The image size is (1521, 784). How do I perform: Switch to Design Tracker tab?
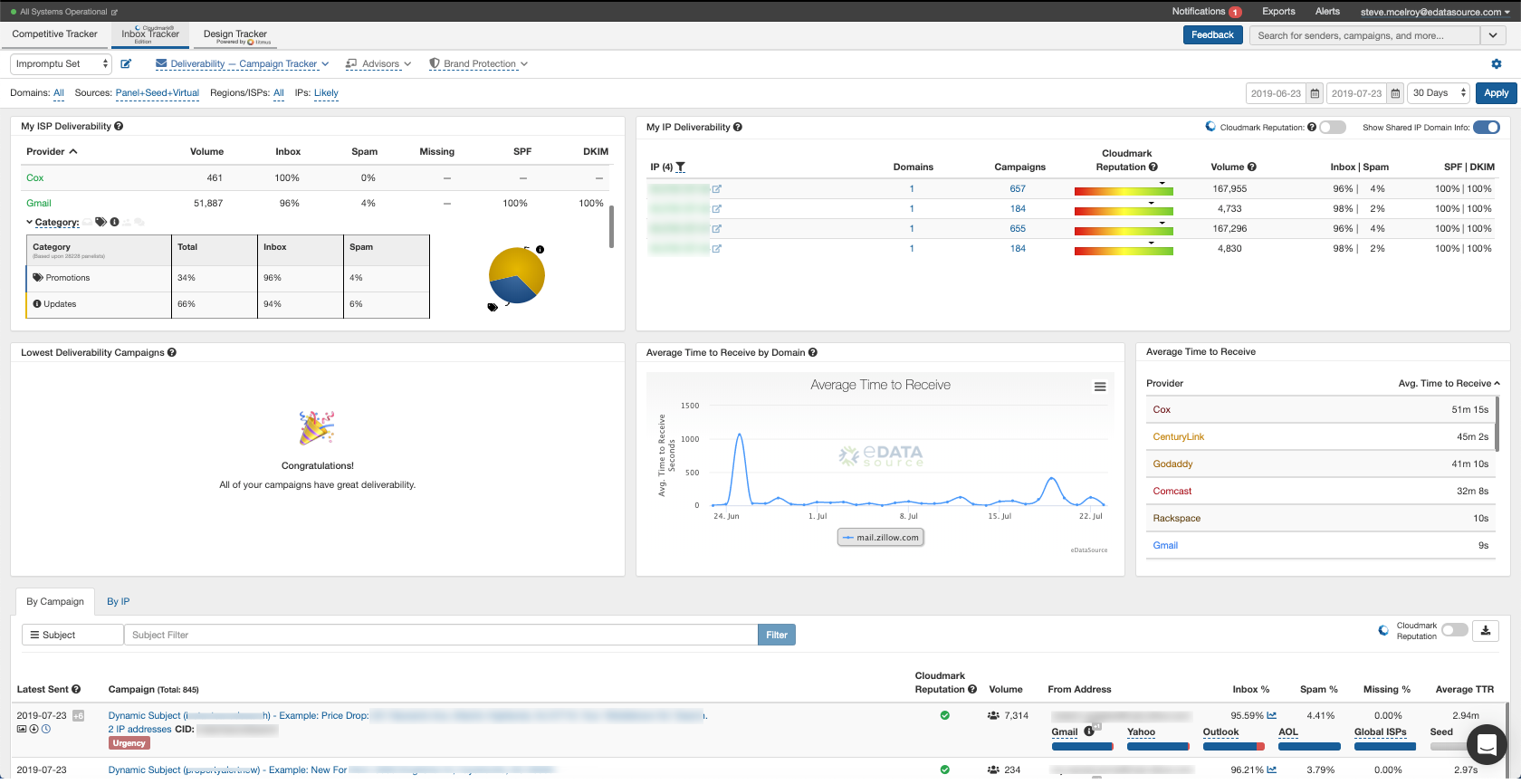pyautogui.click(x=235, y=34)
